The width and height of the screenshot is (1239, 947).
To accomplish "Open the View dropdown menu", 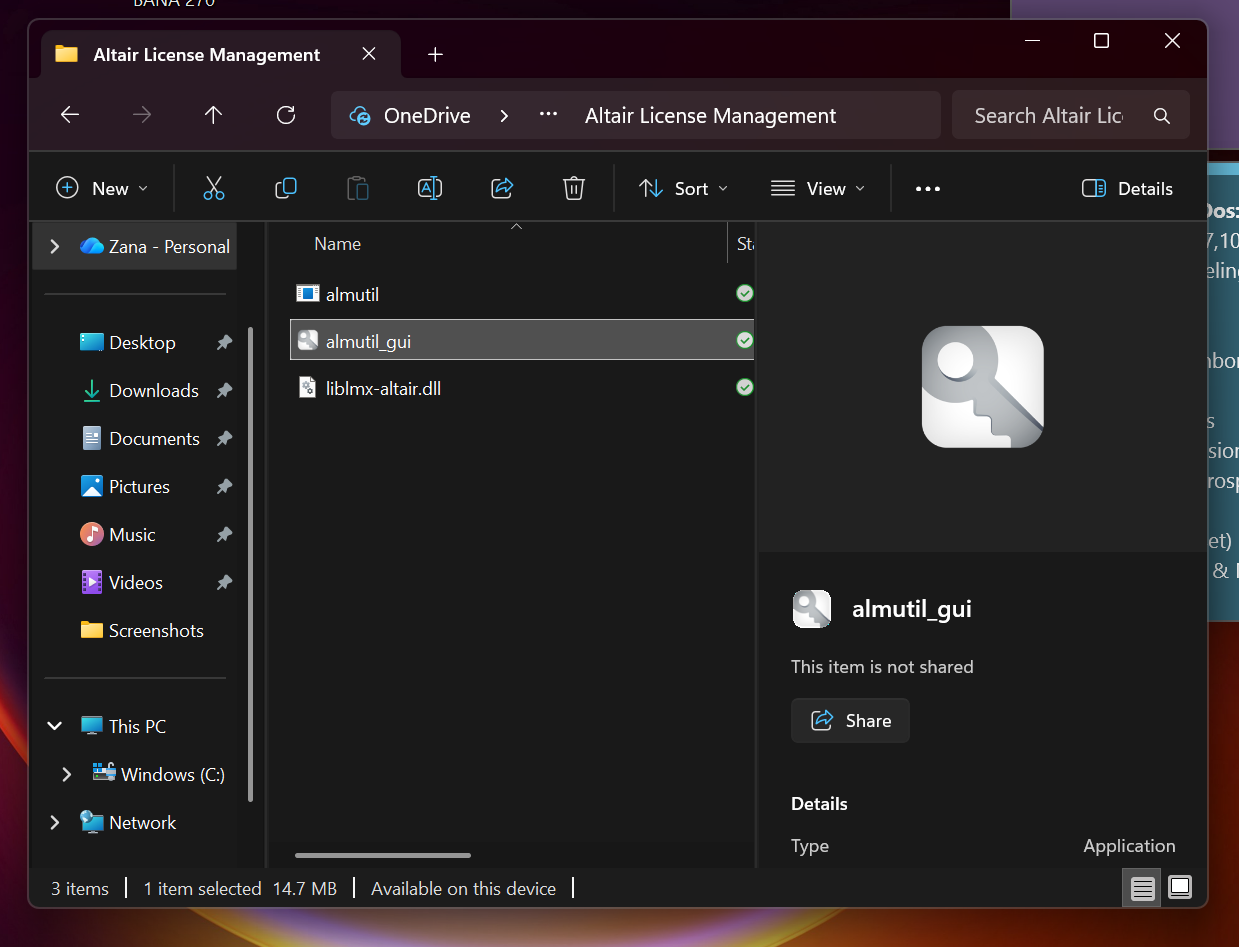I will coord(818,188).
